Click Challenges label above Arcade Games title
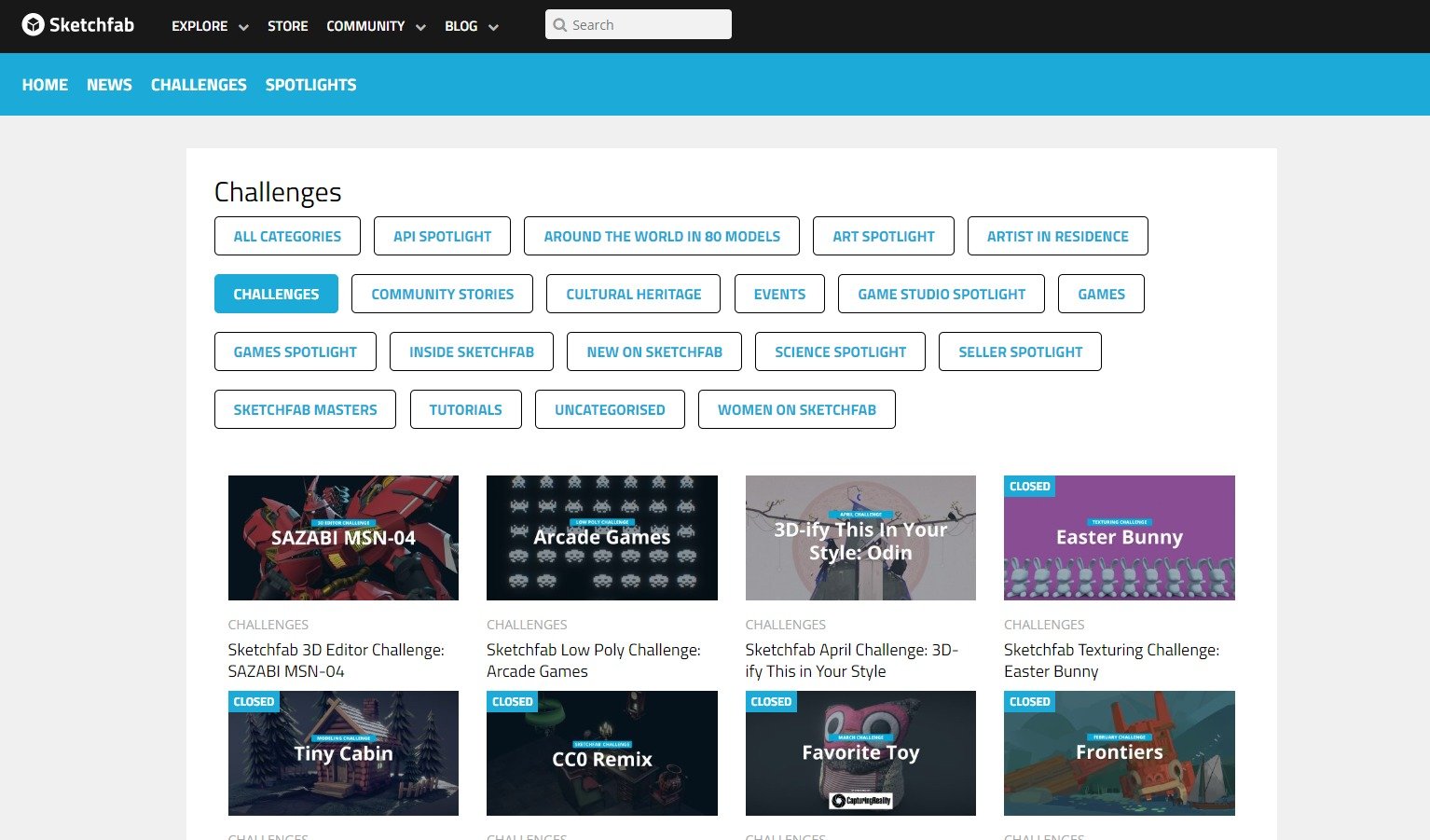Viewport: 1430px width, 840px height. click(527, 625)
